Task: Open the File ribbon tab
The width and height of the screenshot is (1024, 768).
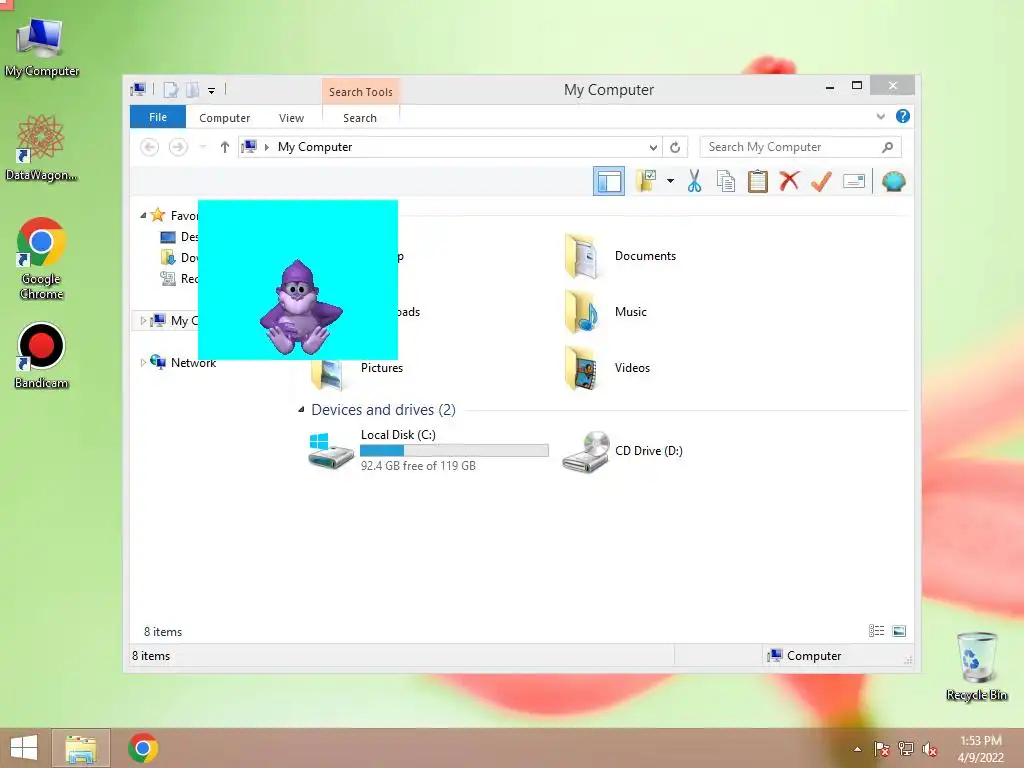Action: click(x=158, y=117)
